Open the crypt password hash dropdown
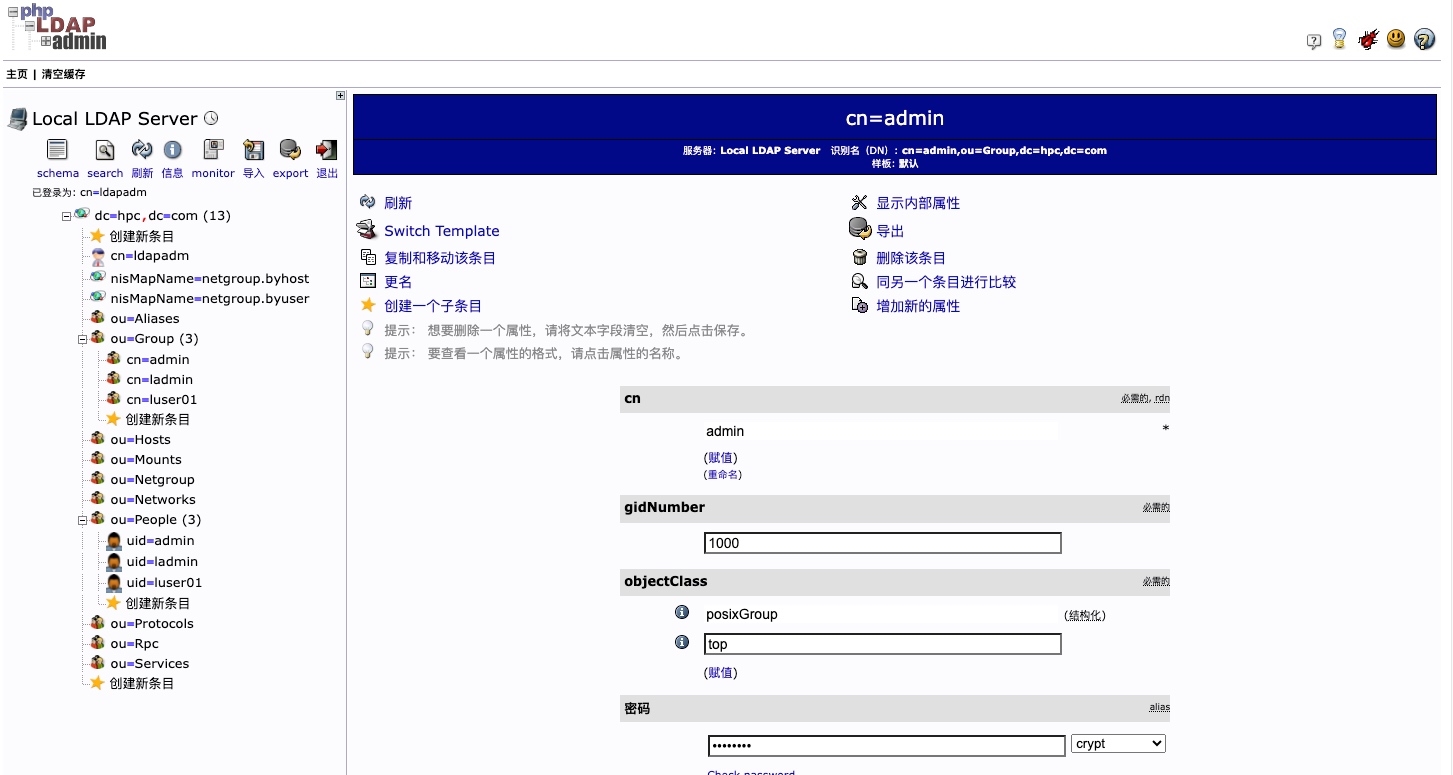This screenshot has height=775, width=1453. pos(1118,743)
